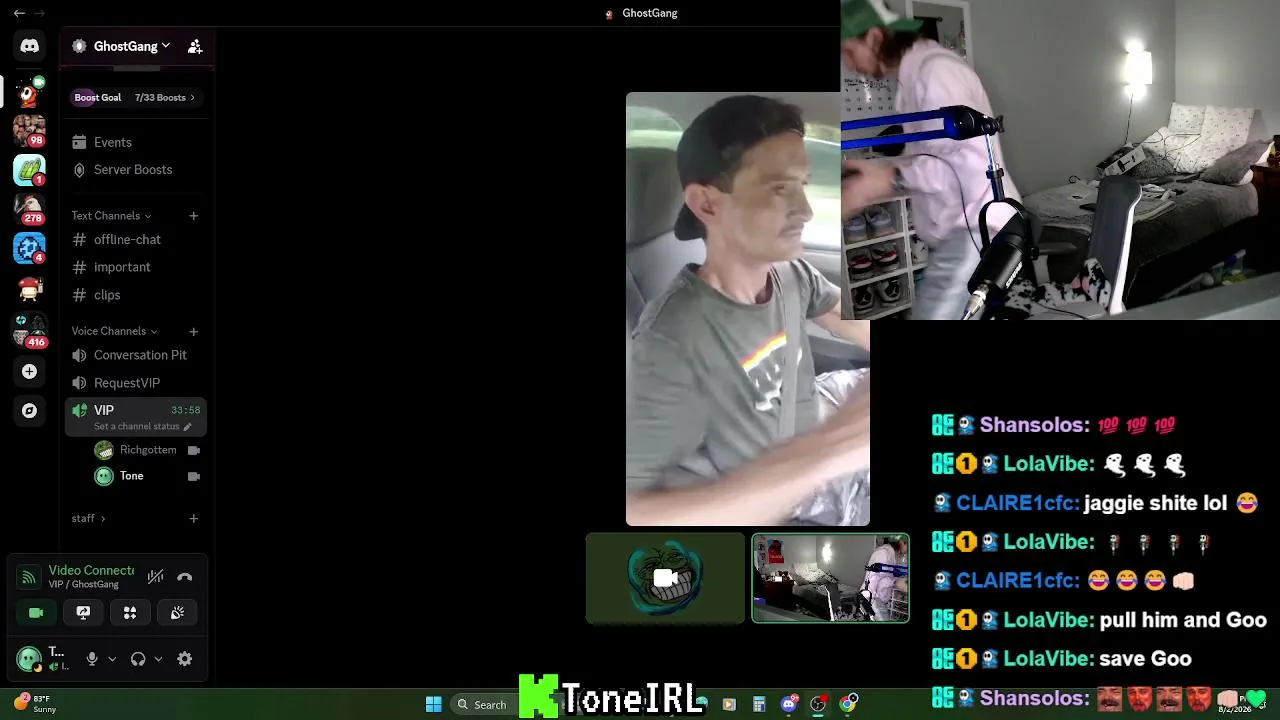This screenshot has width=1280, height=720.
Task: Open Events in the sidebar
Action: [x=136, y=143]
